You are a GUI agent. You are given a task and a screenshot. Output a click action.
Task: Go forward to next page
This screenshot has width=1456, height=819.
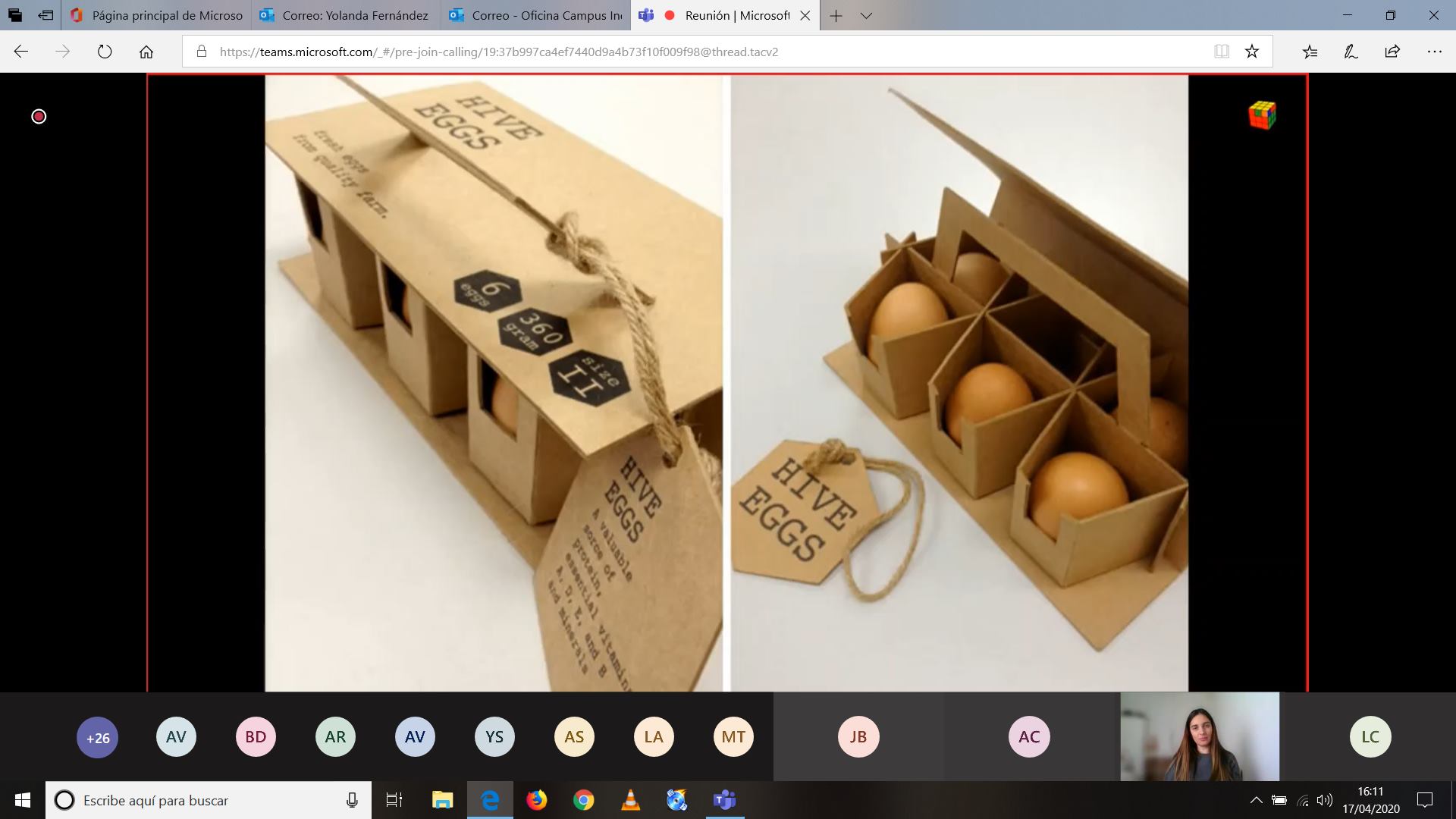pos(63,52)
